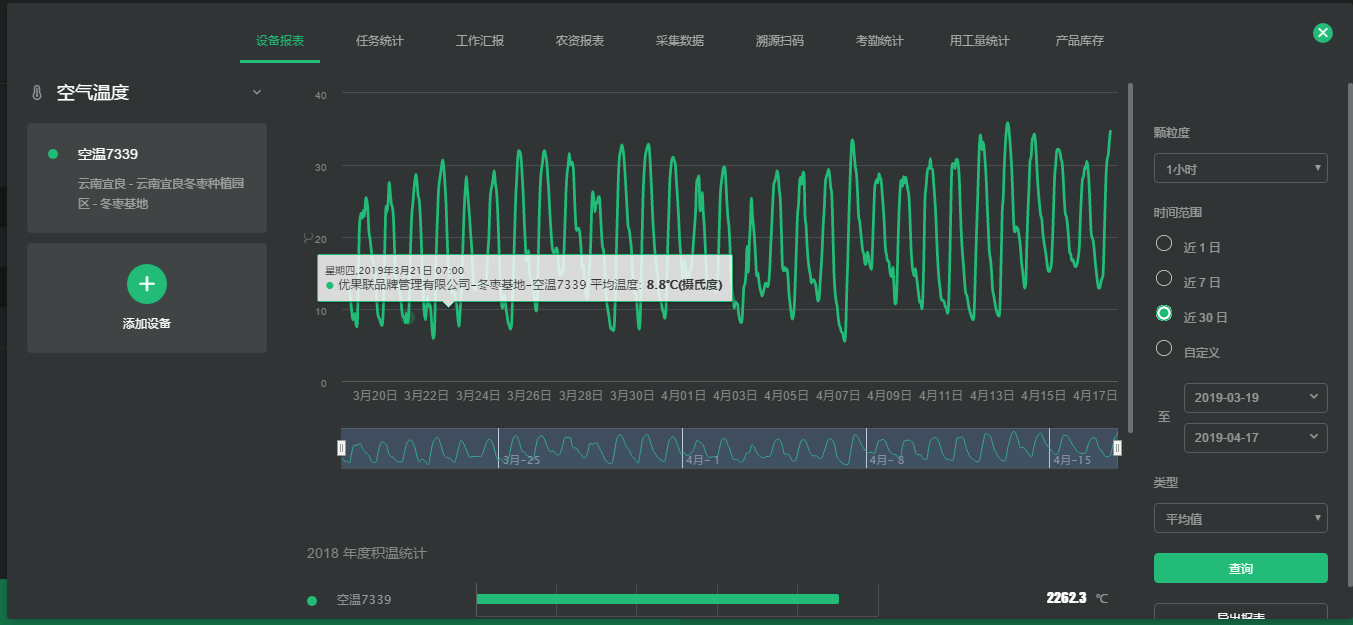Image resolution: width=1353 pixels, height=625 pixels.
Task: Click the thermometer icon beside 空气温度
Action: pos(37,93)
